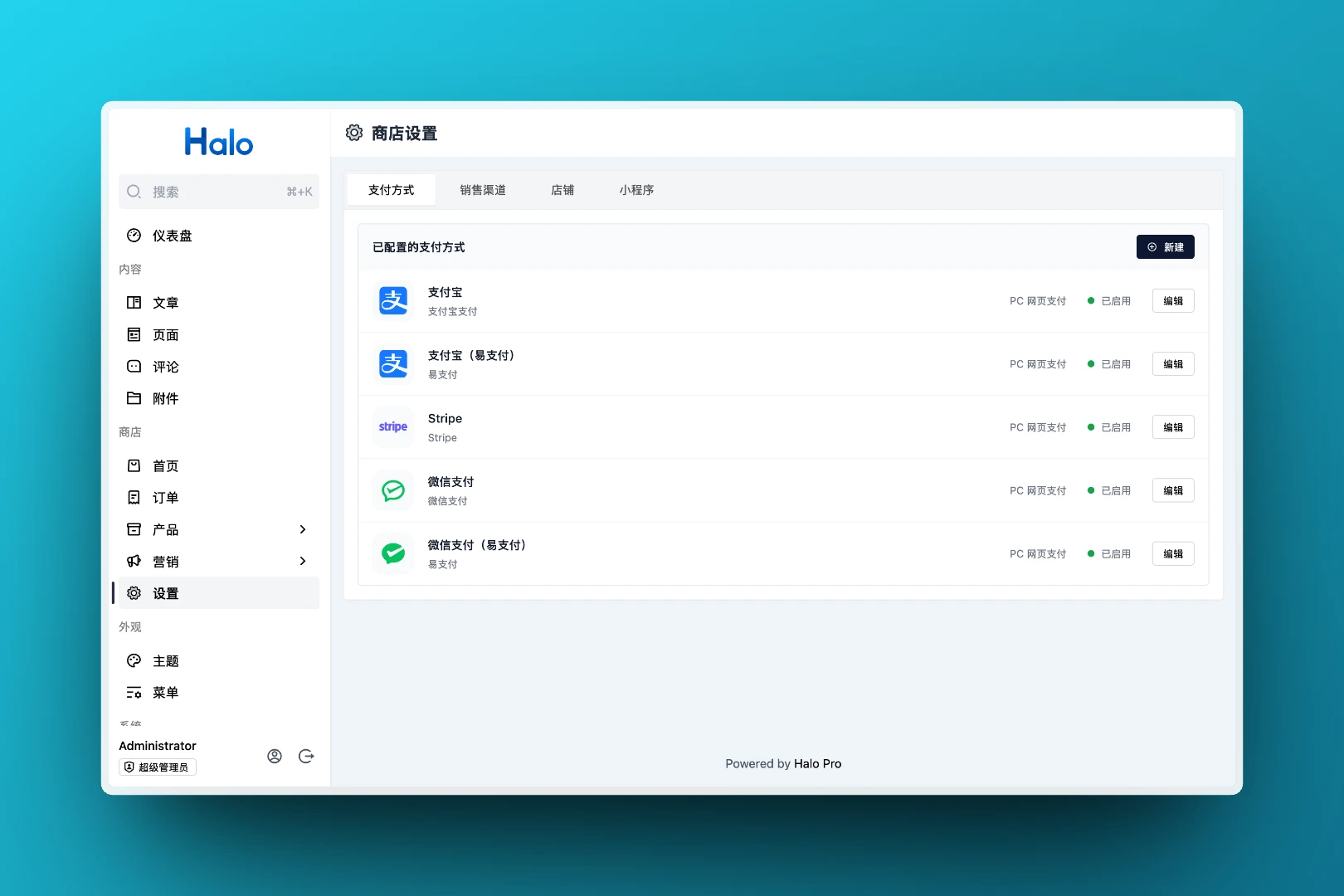Click the 支付宝支付 subtitle text
Image resolution: width=1344 pixels, height=896 pixels.
pos(452,311)
